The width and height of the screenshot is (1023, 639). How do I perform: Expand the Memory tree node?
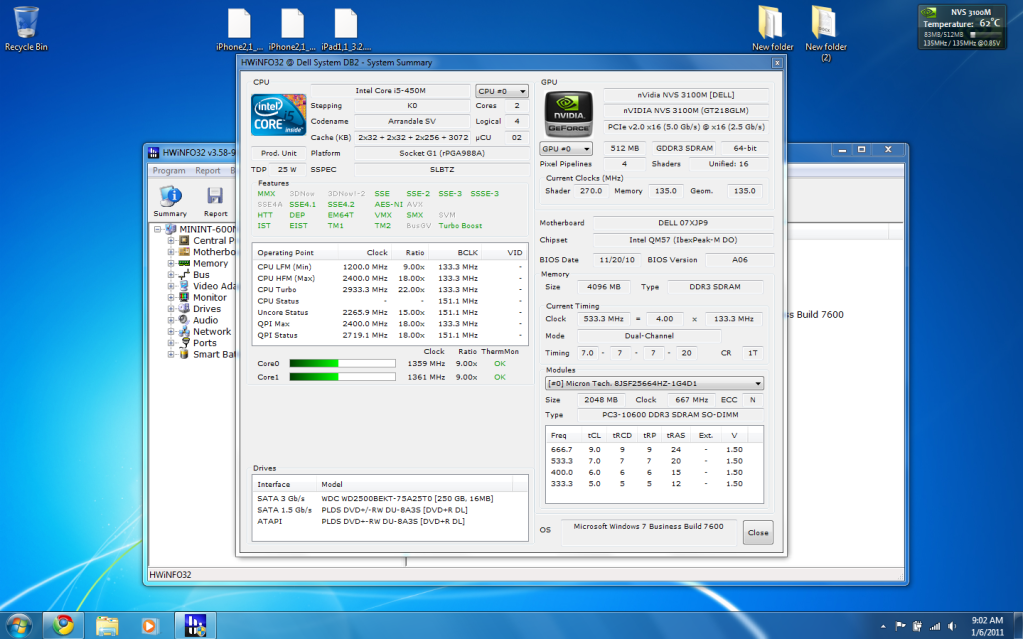(171, 264)
